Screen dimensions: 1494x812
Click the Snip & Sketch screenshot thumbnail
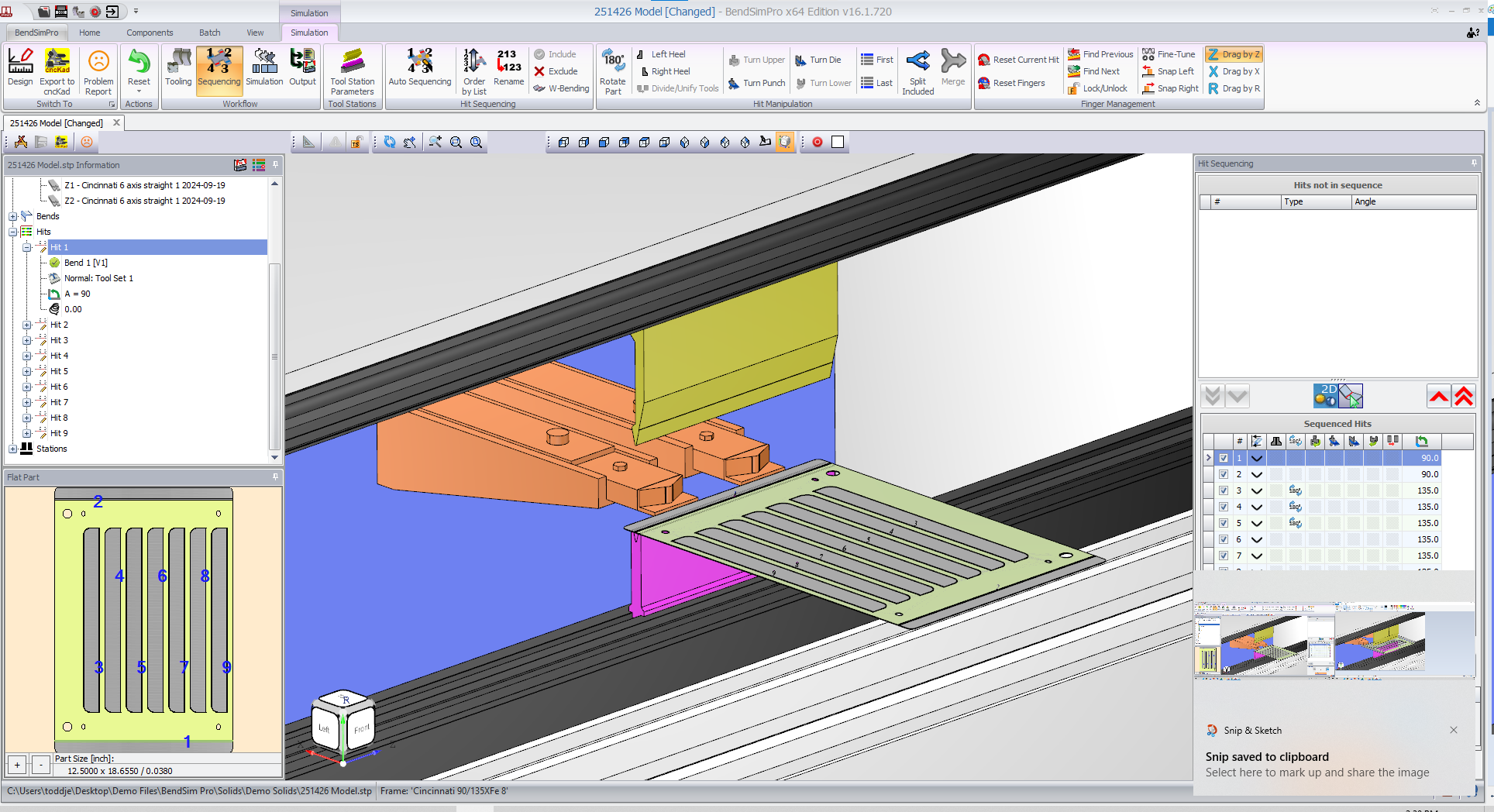point(1334,641)
